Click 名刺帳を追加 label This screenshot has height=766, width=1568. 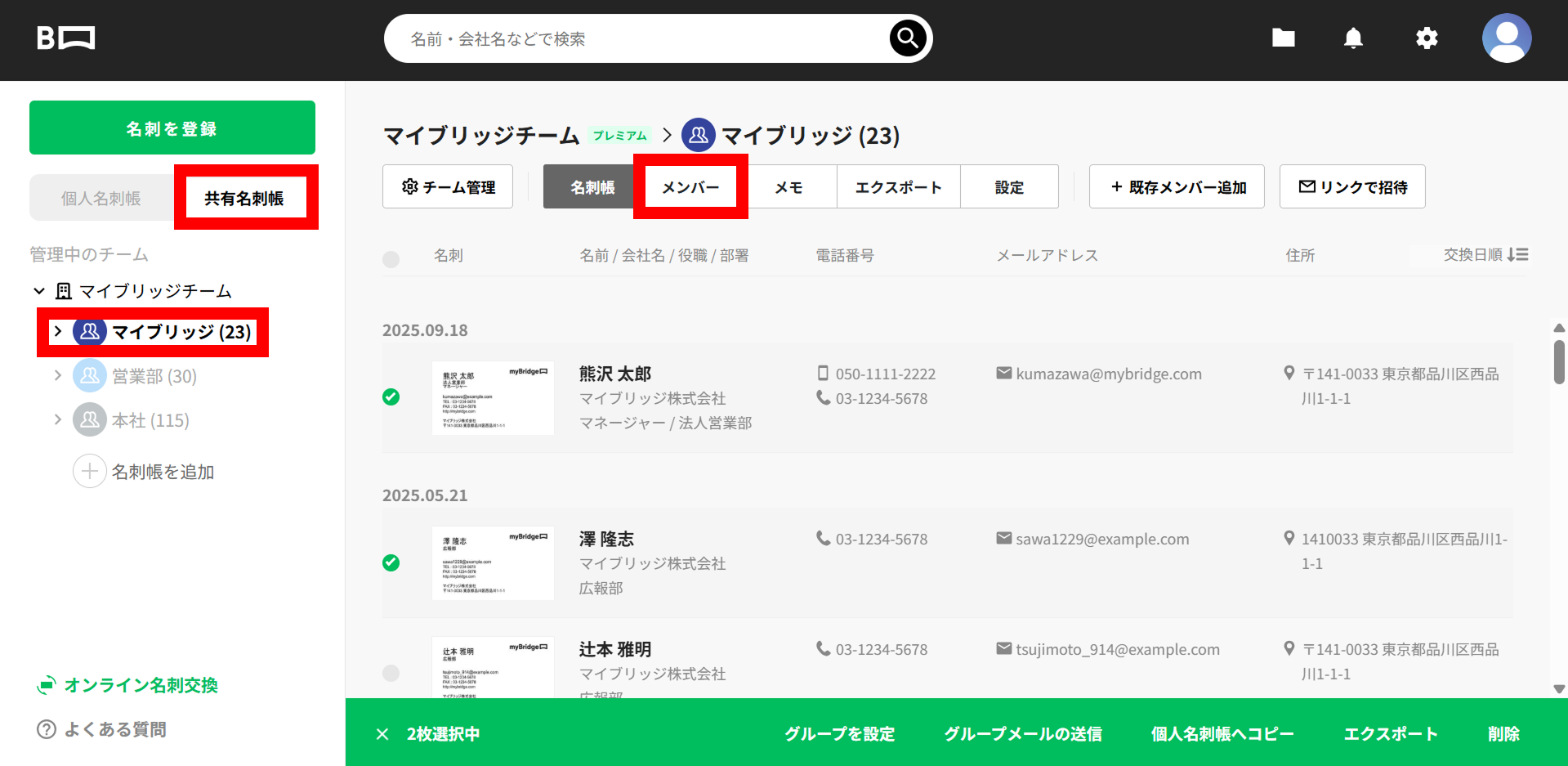pyautogui.click(x=163, y=472)
